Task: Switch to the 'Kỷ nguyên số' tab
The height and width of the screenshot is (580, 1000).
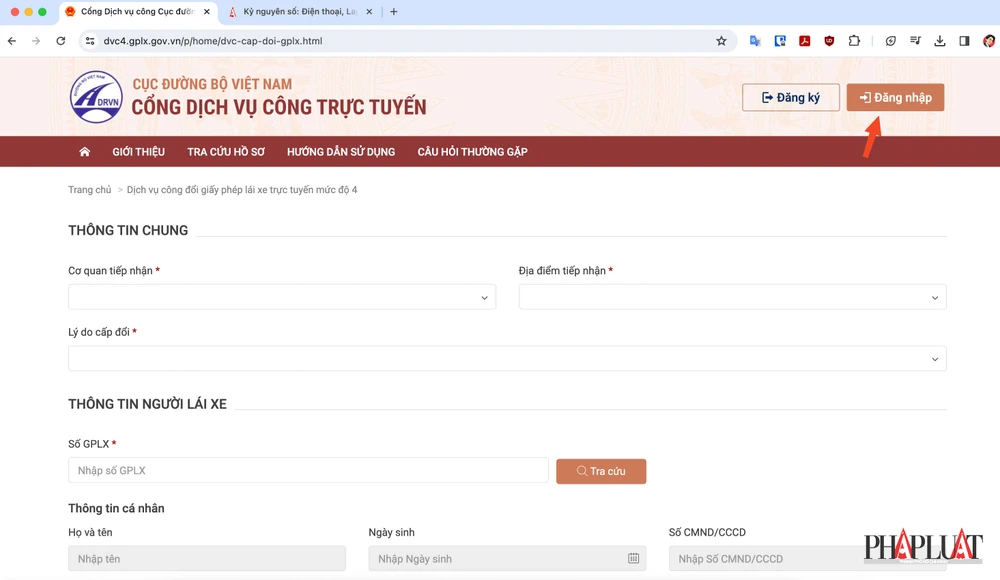Action: [295, 12]
